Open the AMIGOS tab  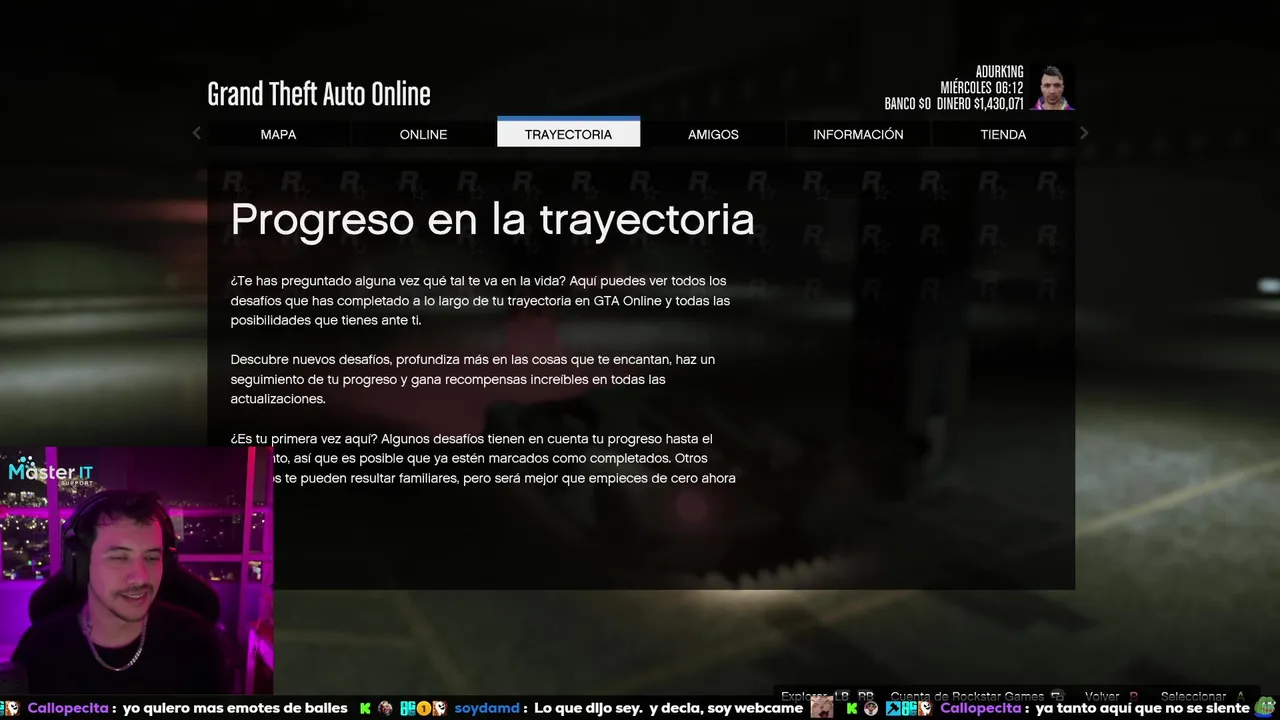click(713, 134)
